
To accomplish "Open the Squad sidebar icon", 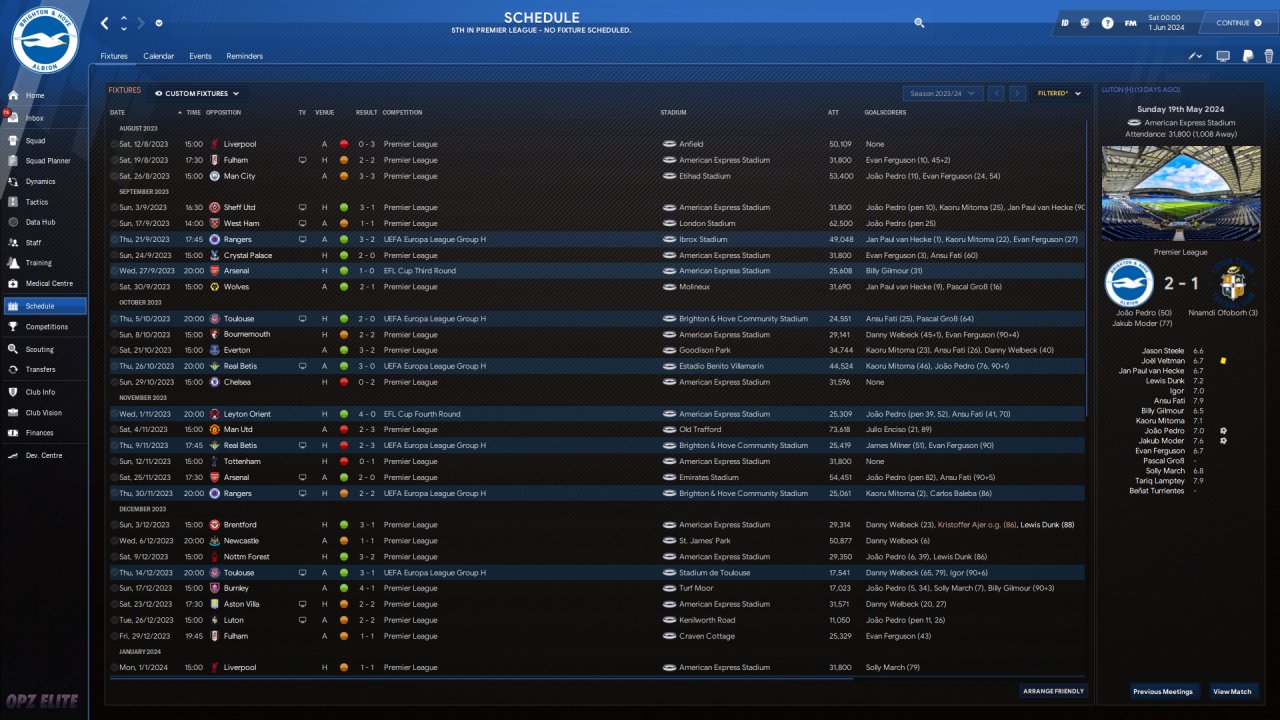I will tap(12, 140).
